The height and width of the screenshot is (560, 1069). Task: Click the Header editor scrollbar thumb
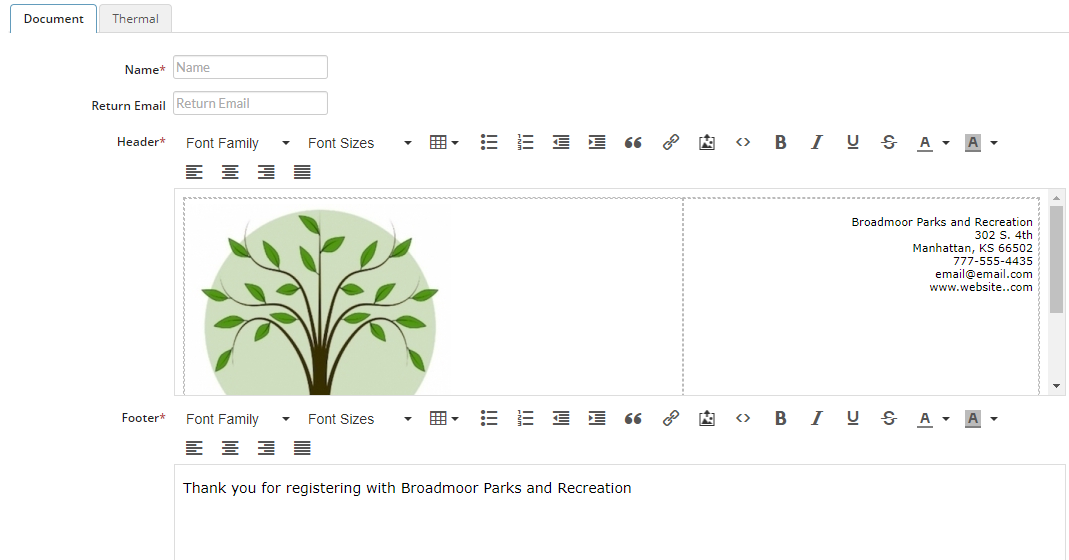[1056, 259]
